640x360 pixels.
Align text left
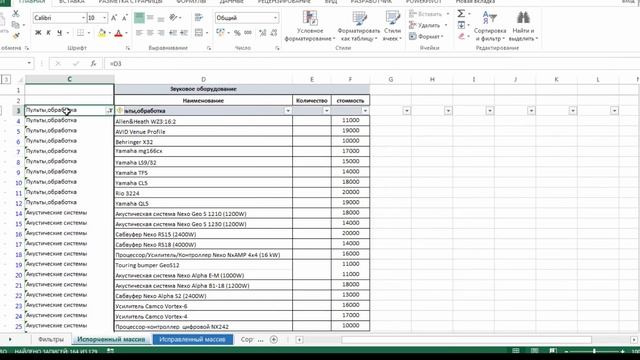[139, 33]
